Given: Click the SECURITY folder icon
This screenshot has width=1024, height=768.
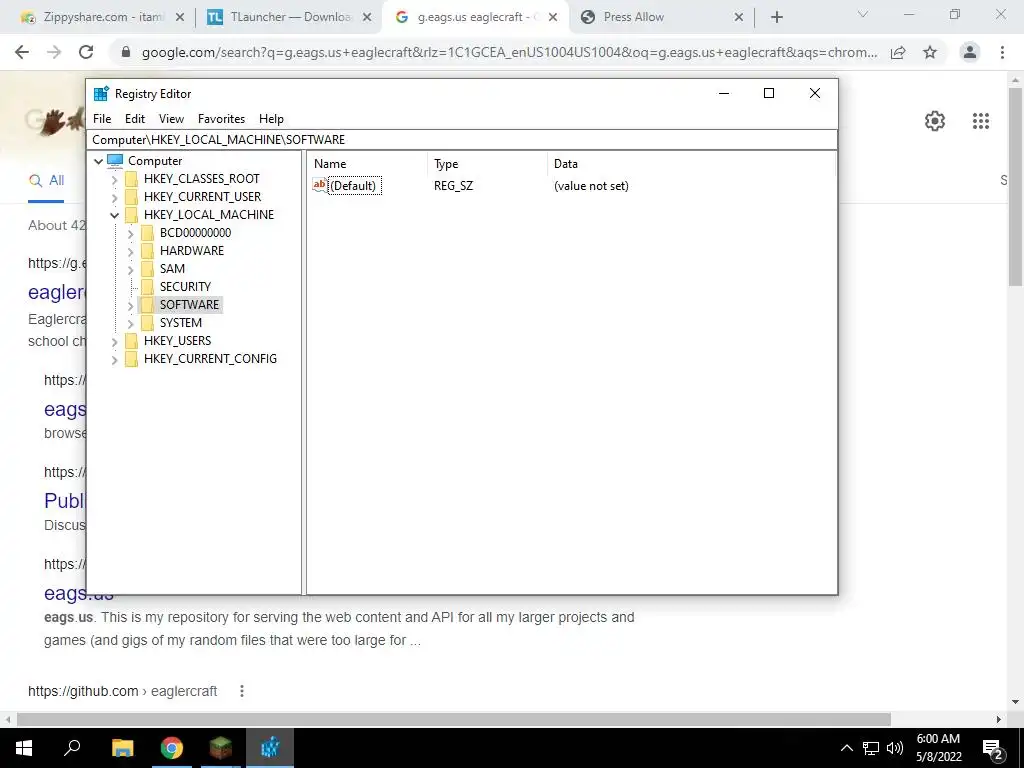Looking at the screenshot, I should tap(148, 287).
